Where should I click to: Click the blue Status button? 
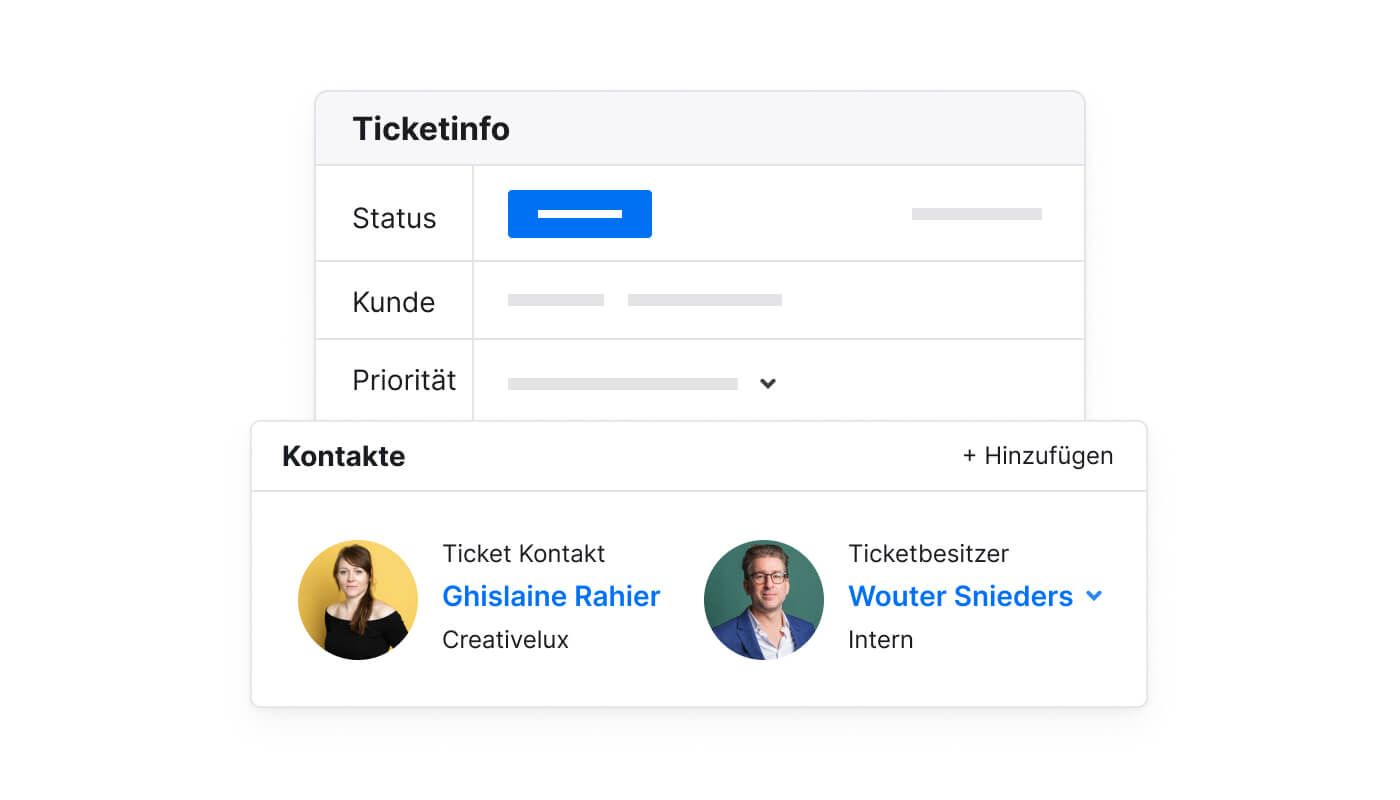click(580, 214)
